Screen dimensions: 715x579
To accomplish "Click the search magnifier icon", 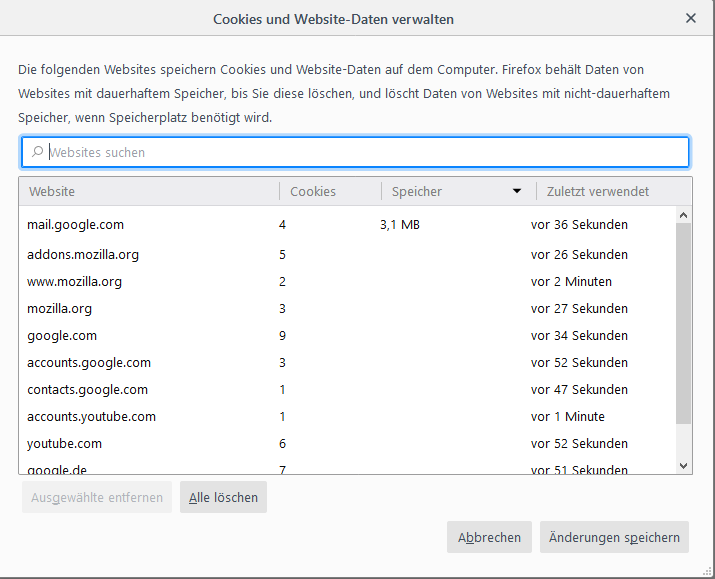I will pyautogui.click(x=37, y=152).
